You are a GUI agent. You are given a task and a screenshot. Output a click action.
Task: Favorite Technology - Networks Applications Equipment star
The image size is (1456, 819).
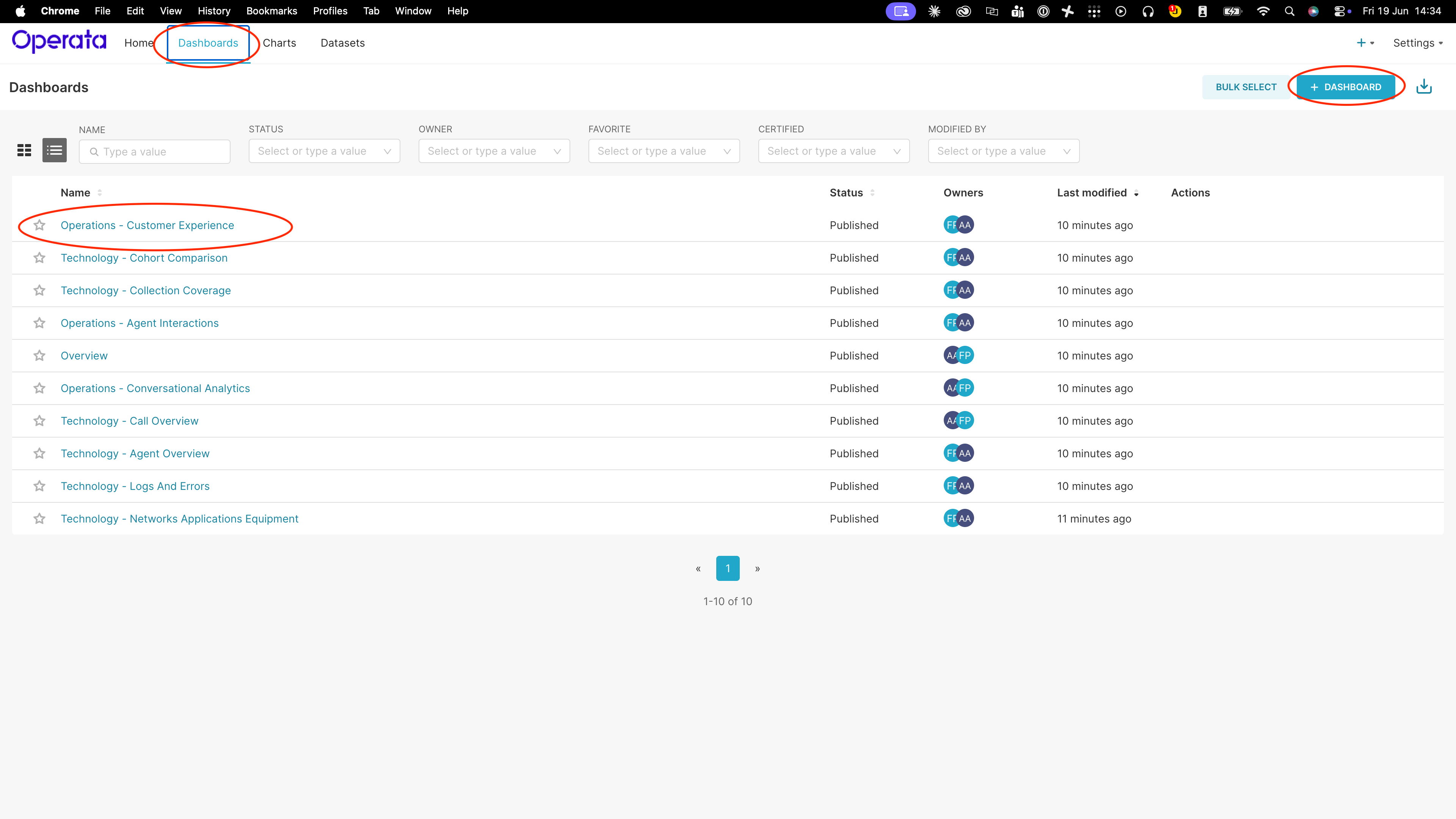click(x=39, y=518)
